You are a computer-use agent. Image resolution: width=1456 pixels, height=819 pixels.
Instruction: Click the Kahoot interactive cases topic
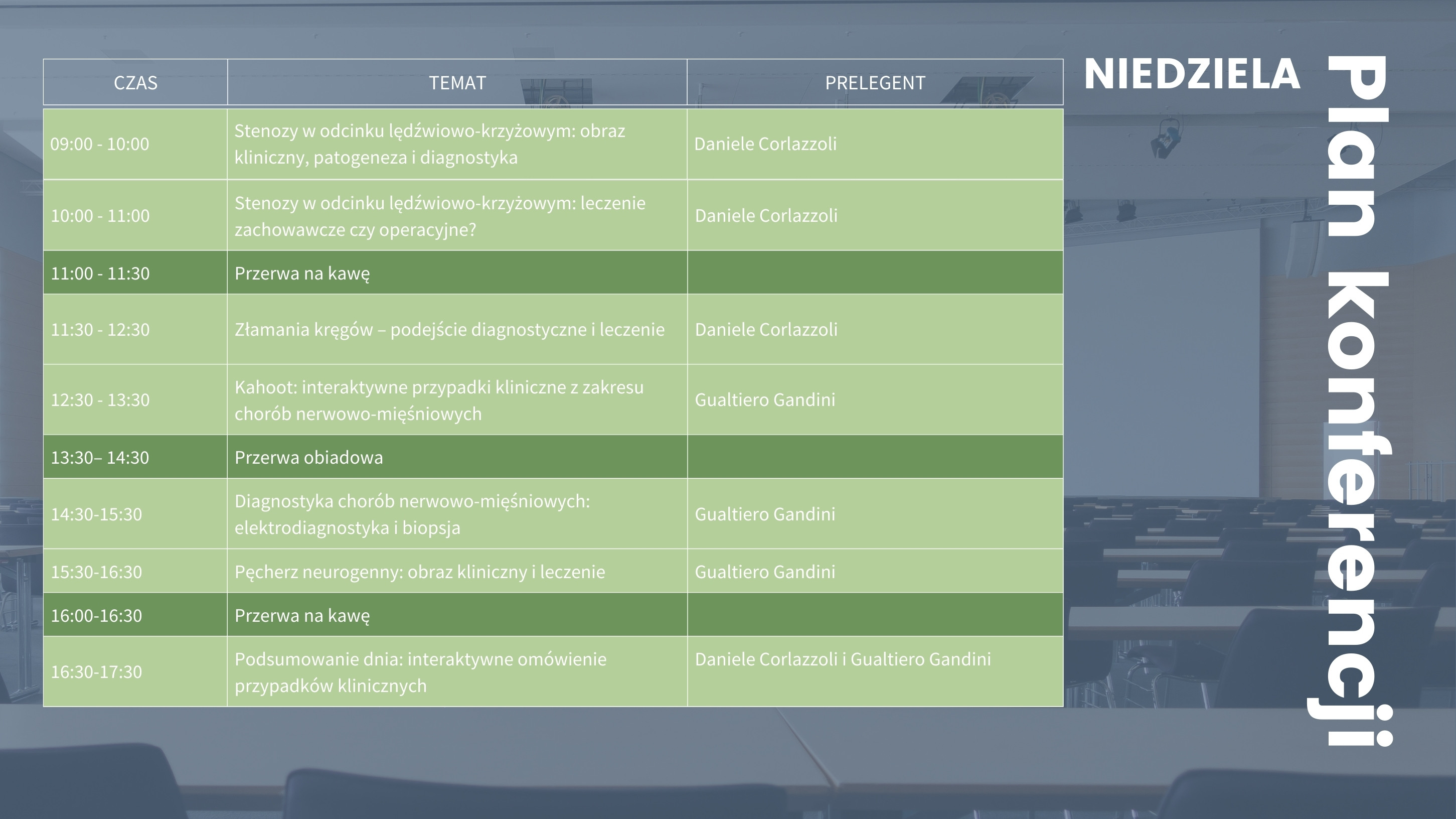click(439, 400)
